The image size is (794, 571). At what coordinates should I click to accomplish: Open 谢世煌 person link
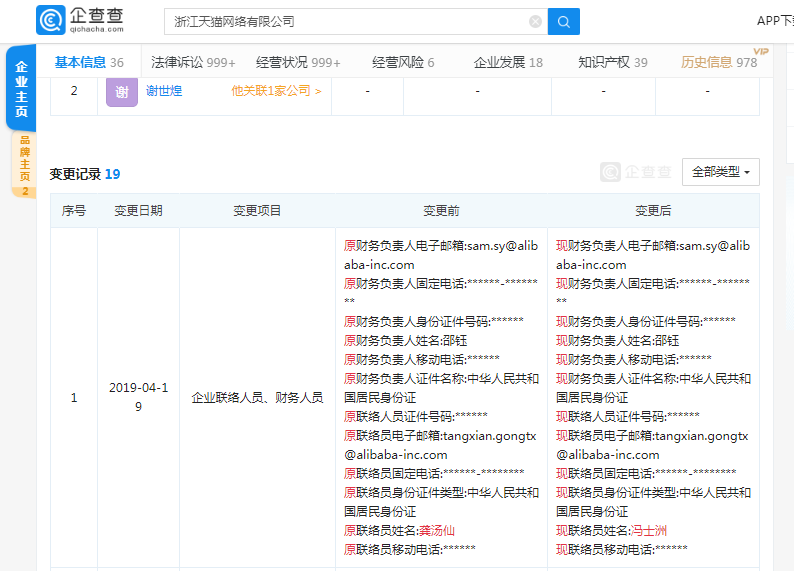tap(164, 91)
